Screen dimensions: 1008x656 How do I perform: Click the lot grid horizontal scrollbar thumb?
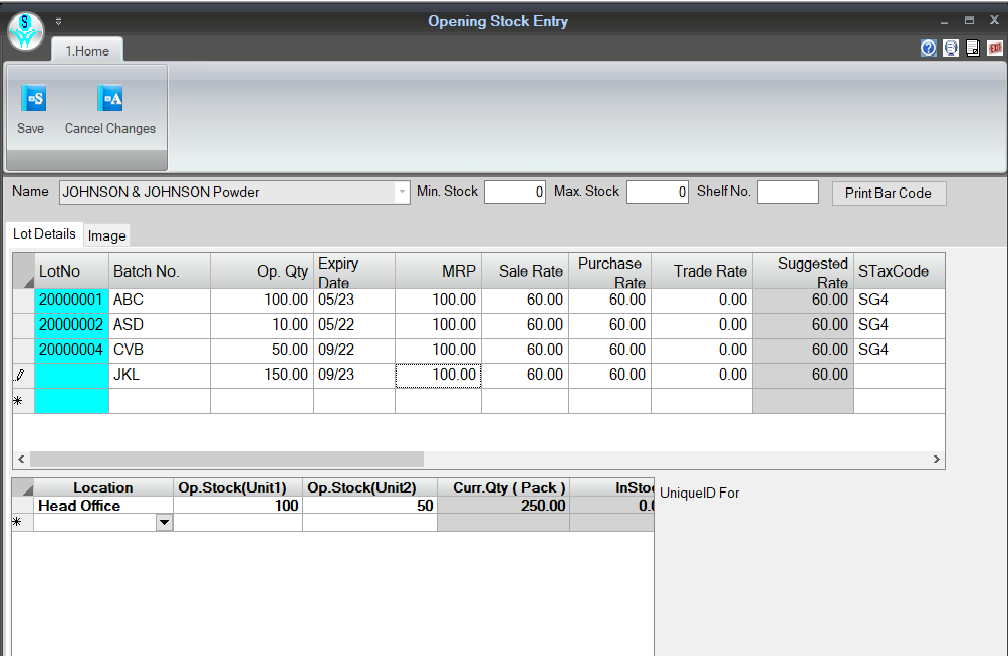[x=227, y=459]
